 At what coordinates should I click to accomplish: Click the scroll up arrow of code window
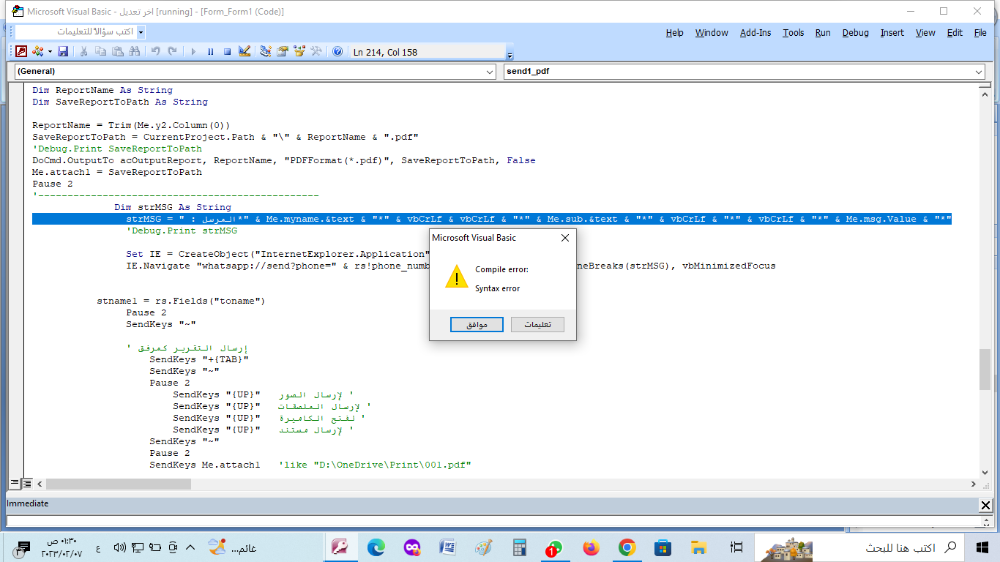tap(985, 94)
